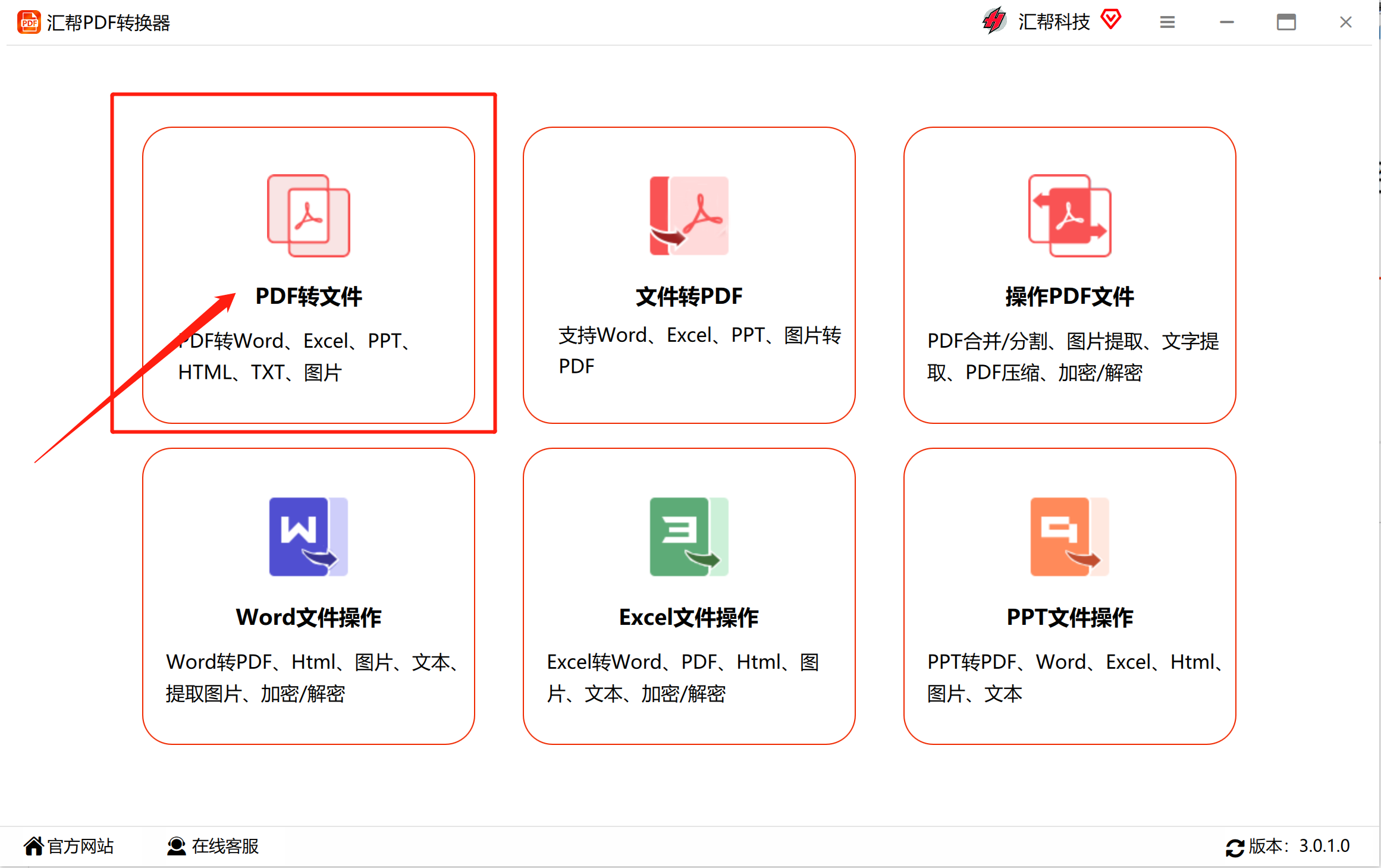Click the 文件转PDF arrow icon
The image size is (1381, 868).
tap(689, 216)
